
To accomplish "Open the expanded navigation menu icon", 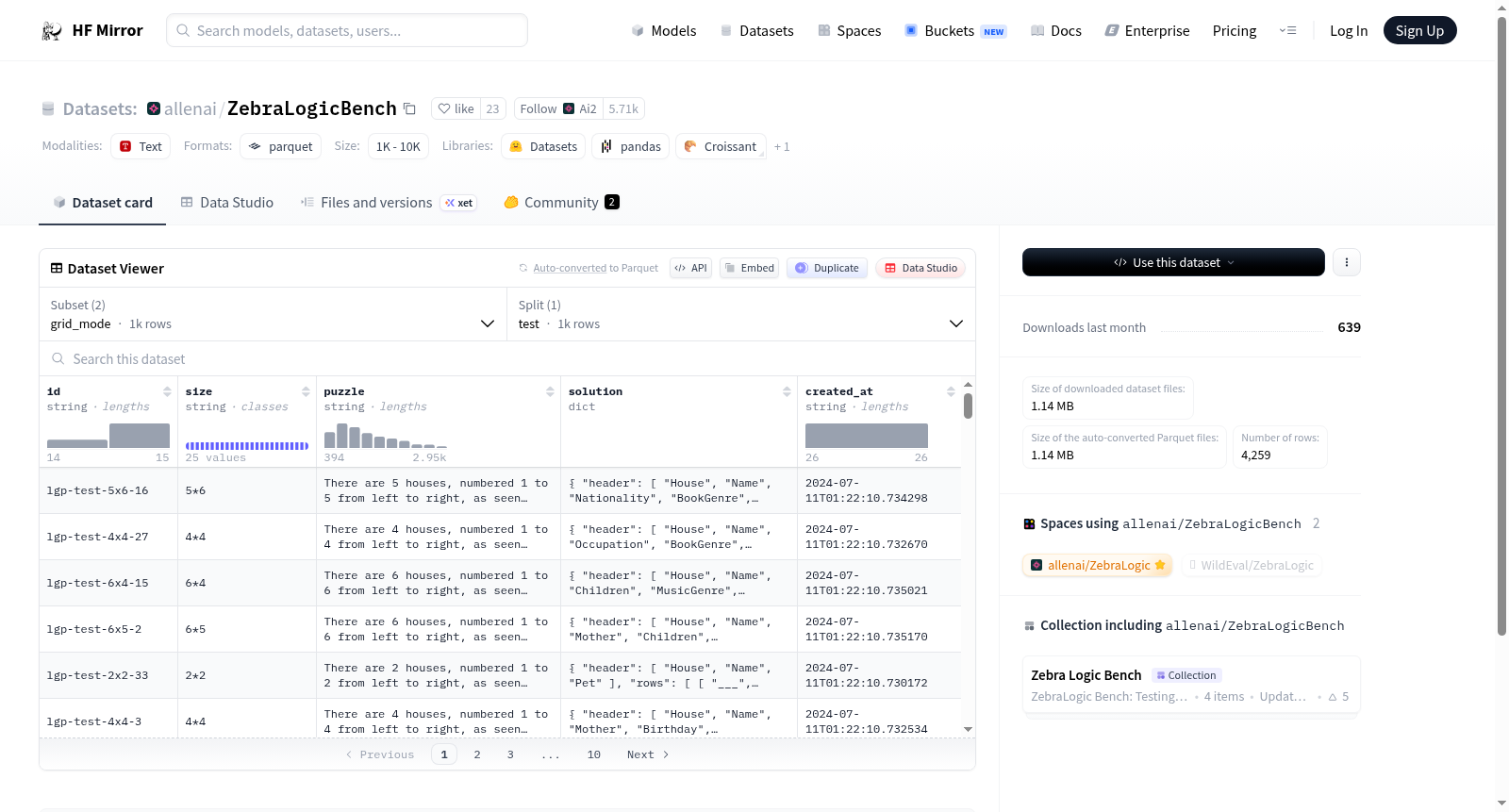I will 1287,31.
